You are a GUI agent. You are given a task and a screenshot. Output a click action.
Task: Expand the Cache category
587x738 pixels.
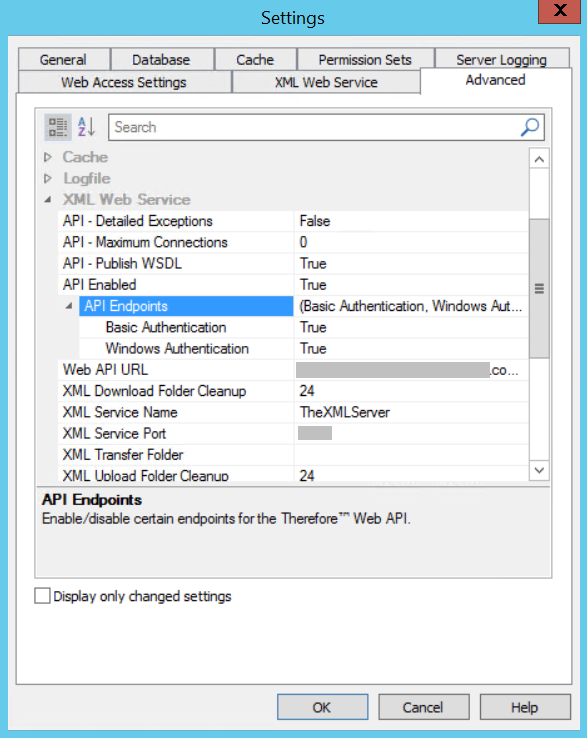pyautogui.click(x=48, y=157)
